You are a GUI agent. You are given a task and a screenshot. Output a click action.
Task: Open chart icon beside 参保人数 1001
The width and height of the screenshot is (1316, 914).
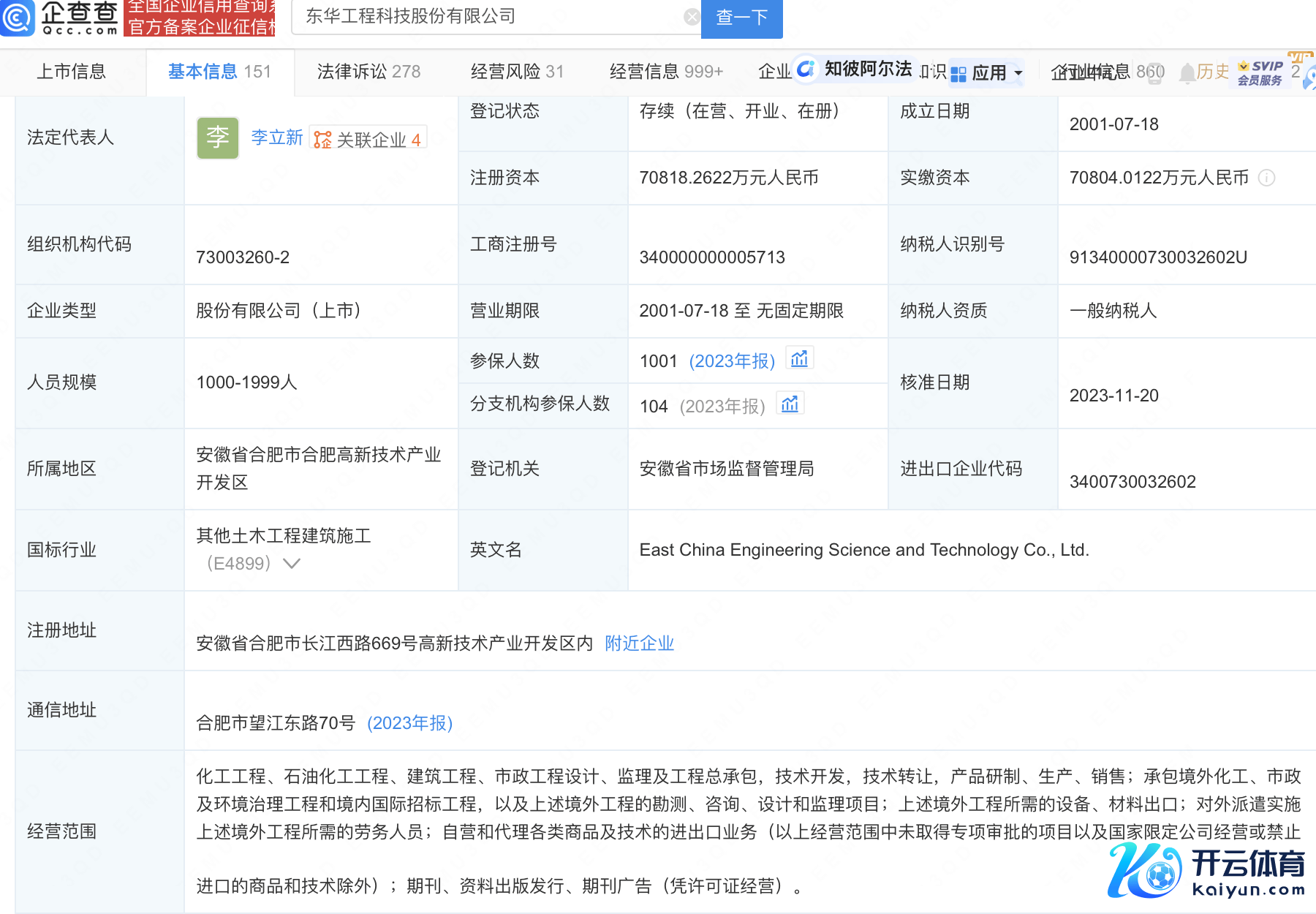[799, 359]
